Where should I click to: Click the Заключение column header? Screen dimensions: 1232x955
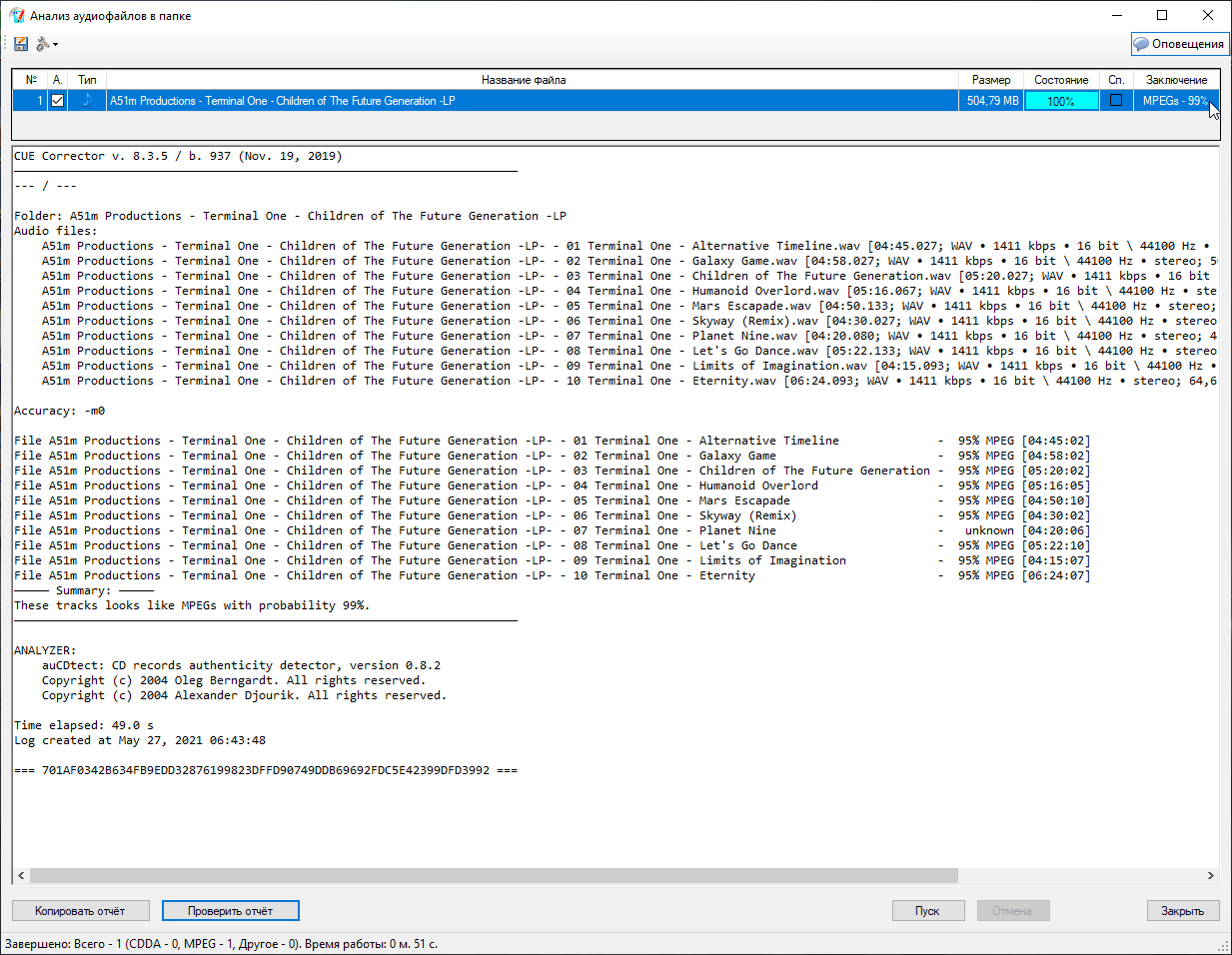click(x=1176, y=80)
